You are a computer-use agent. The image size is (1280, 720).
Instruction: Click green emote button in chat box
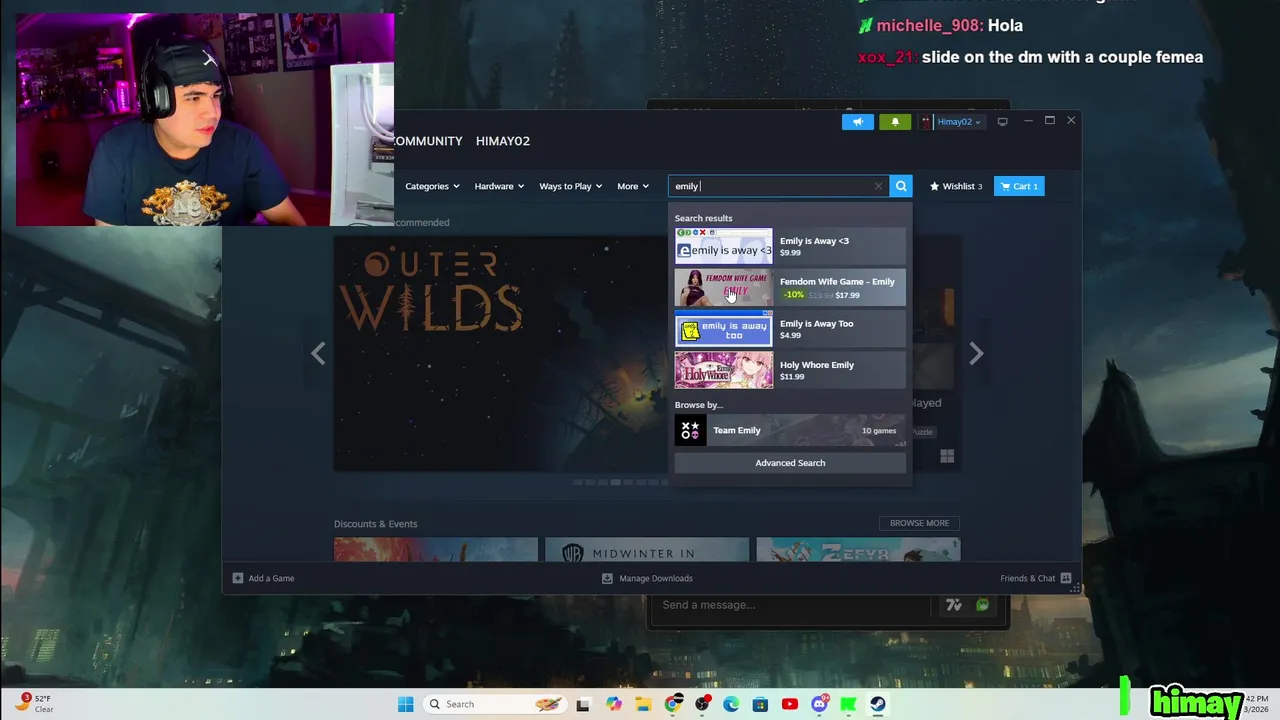click(x=983, y=605)
